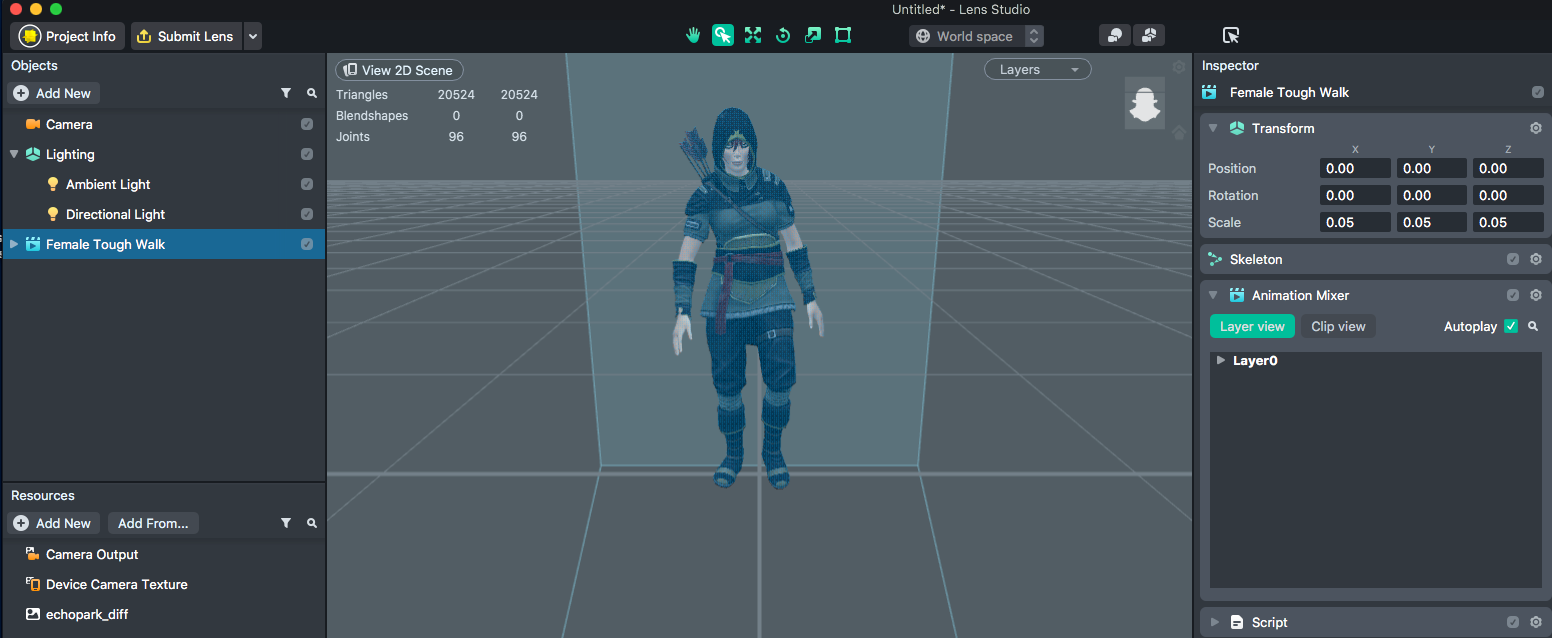The image size is (1552, 638).
Task: Open Script component gear menu
Action: pyautogui.click(x=1536, y=622)
